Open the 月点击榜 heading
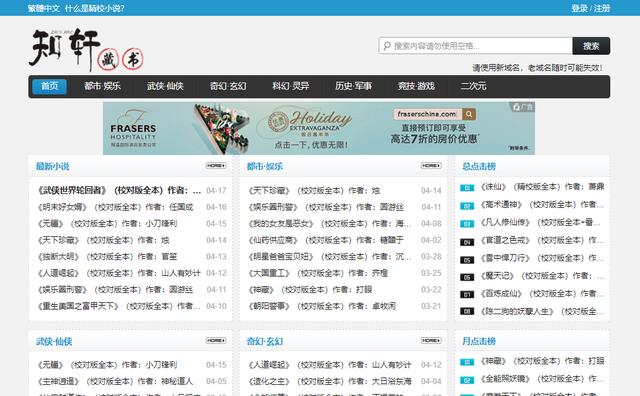Screen dimensions: 640x396 (479, 341)
